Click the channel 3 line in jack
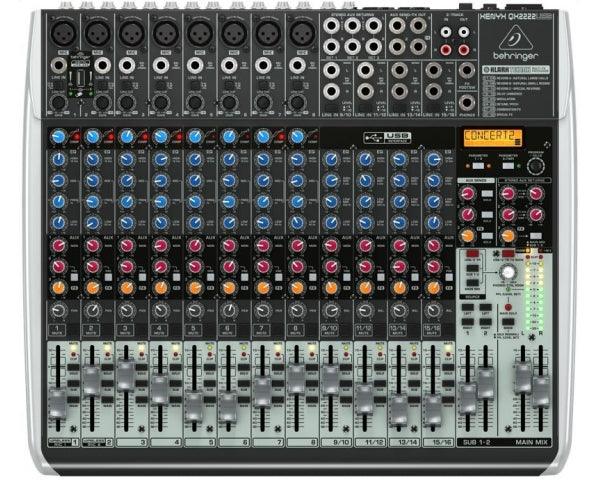The height and width of the screenshot is (480, 600). 127,65
